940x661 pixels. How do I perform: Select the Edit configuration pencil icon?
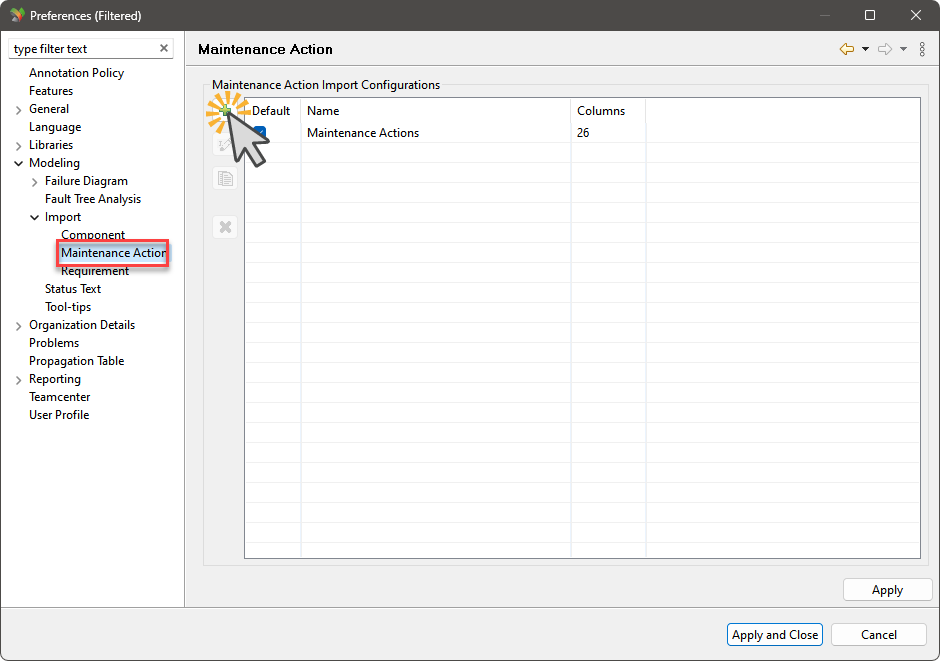pyautogui.click(x=225, y=145)
